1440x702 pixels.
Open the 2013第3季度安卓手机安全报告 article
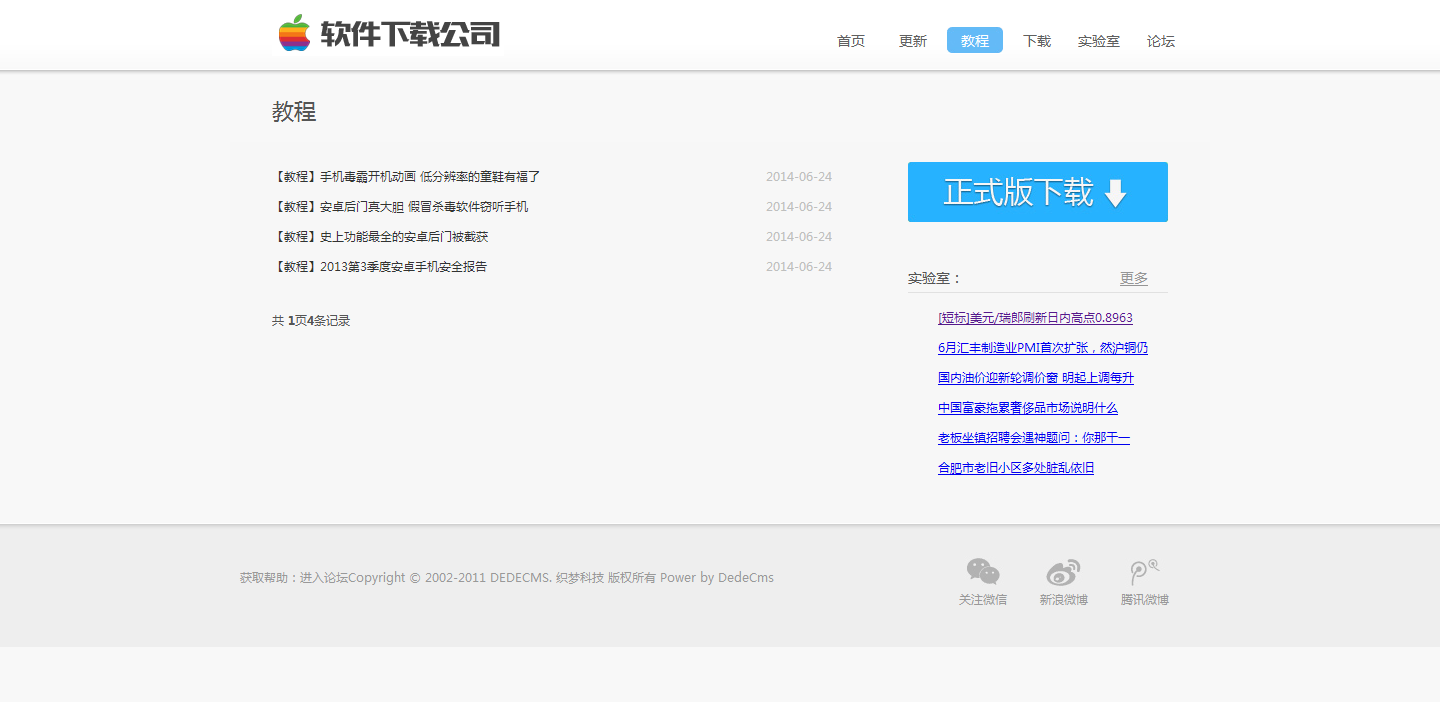380,267
